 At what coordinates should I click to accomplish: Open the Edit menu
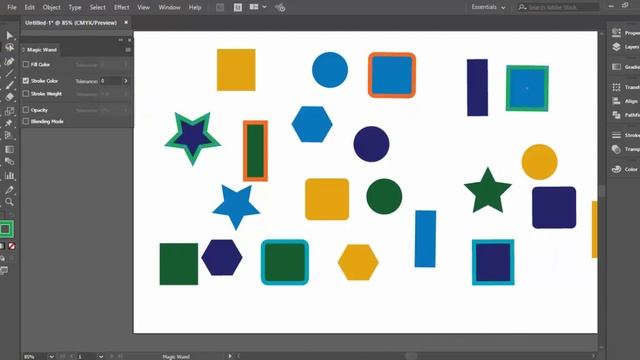29,7
